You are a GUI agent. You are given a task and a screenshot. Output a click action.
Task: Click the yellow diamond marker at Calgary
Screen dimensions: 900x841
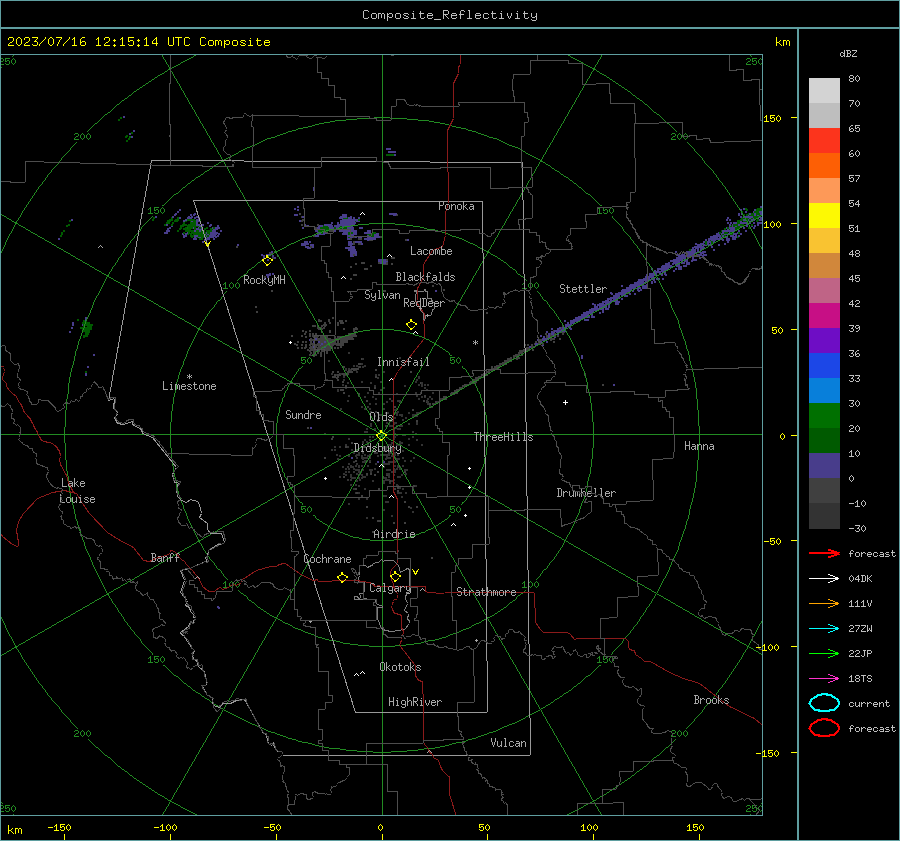[x=395, y=576]
